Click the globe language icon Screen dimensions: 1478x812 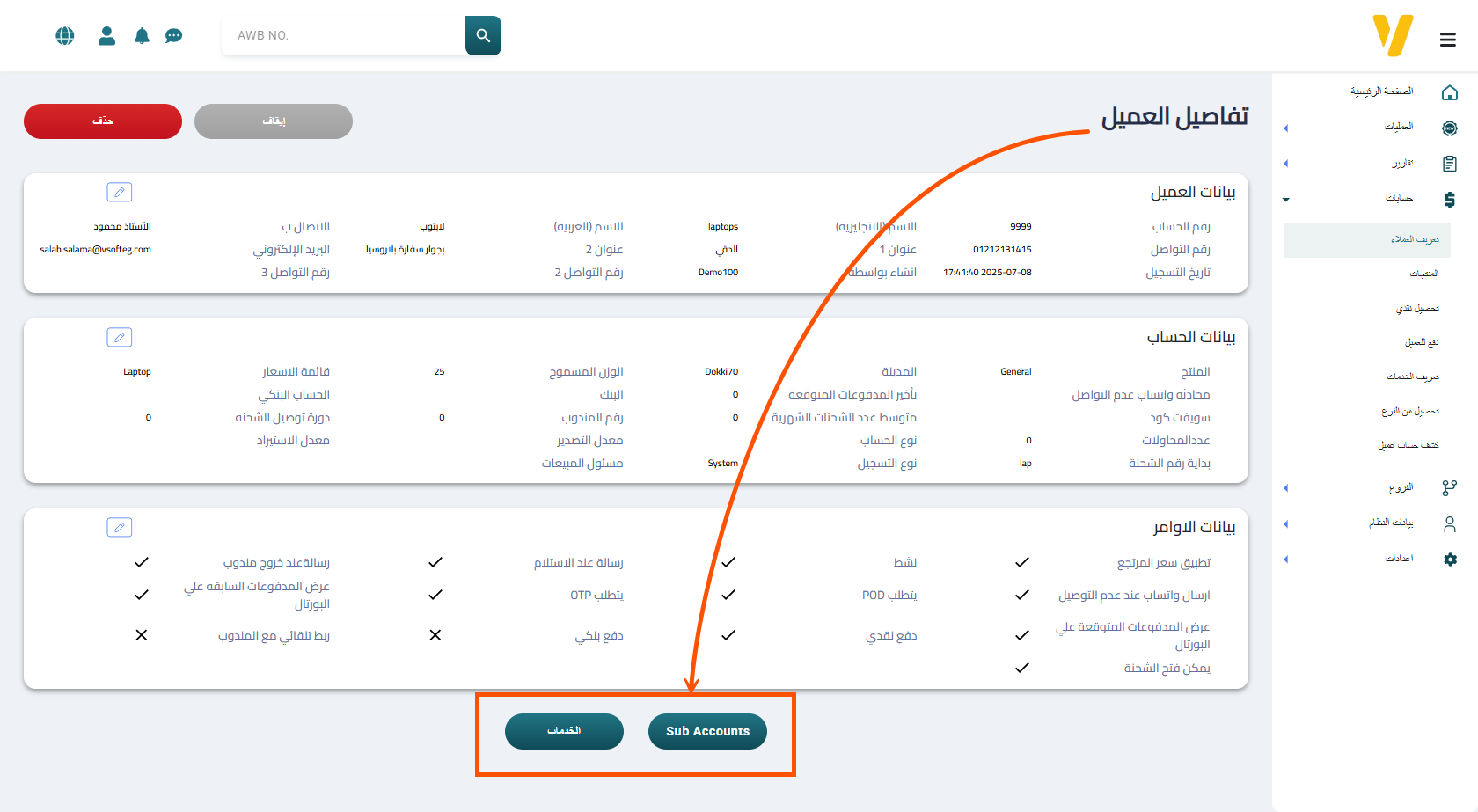tap(65, 36)
